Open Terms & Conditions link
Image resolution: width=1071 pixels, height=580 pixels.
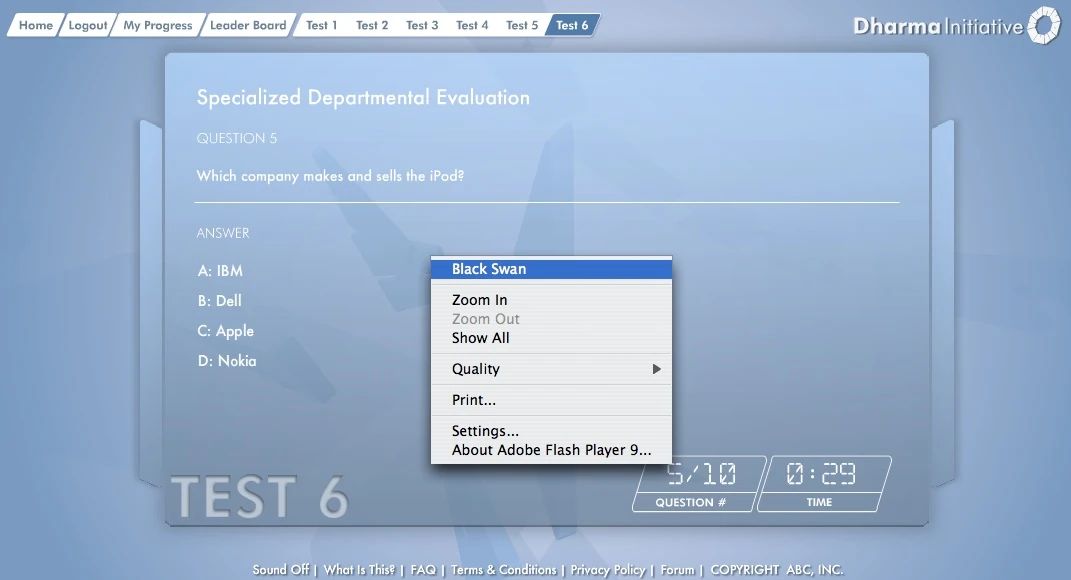(503, 570)
